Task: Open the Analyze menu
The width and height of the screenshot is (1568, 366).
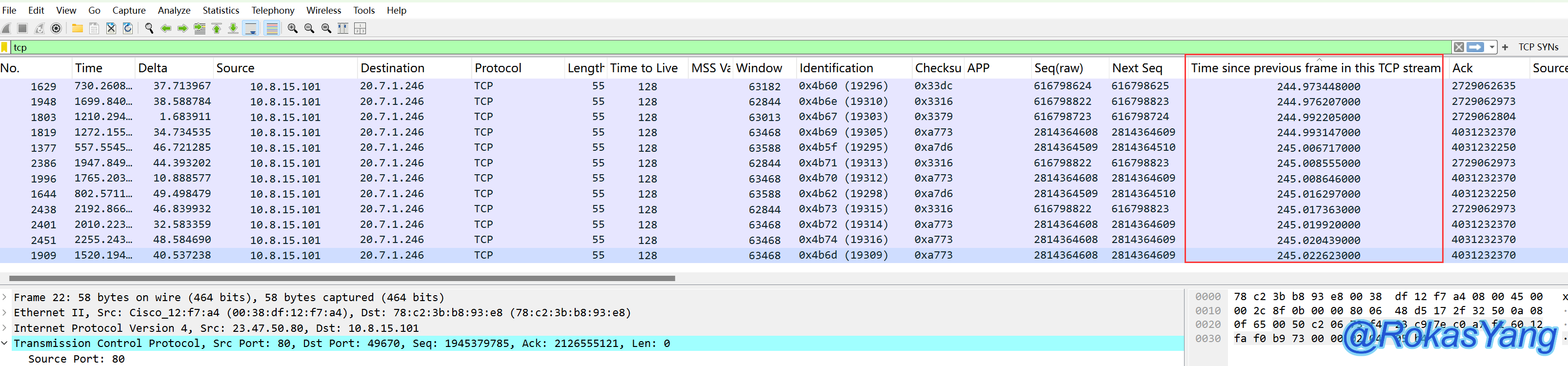Action: [x=174, y=10]
